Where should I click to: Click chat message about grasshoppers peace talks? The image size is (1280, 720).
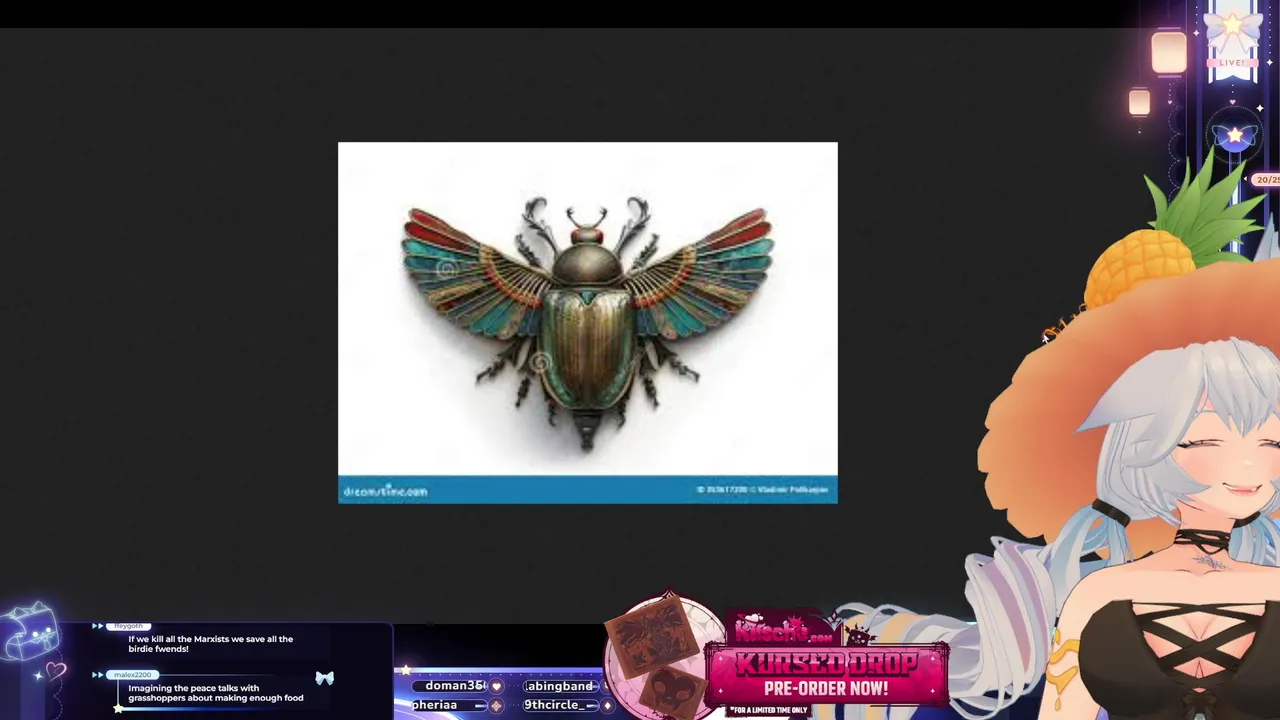215,693
